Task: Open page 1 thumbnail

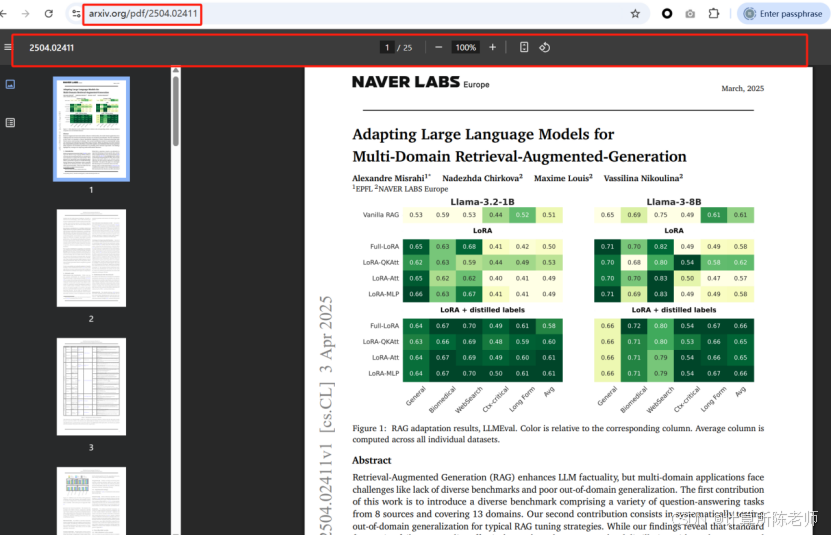Action: (x=91, y=129)
